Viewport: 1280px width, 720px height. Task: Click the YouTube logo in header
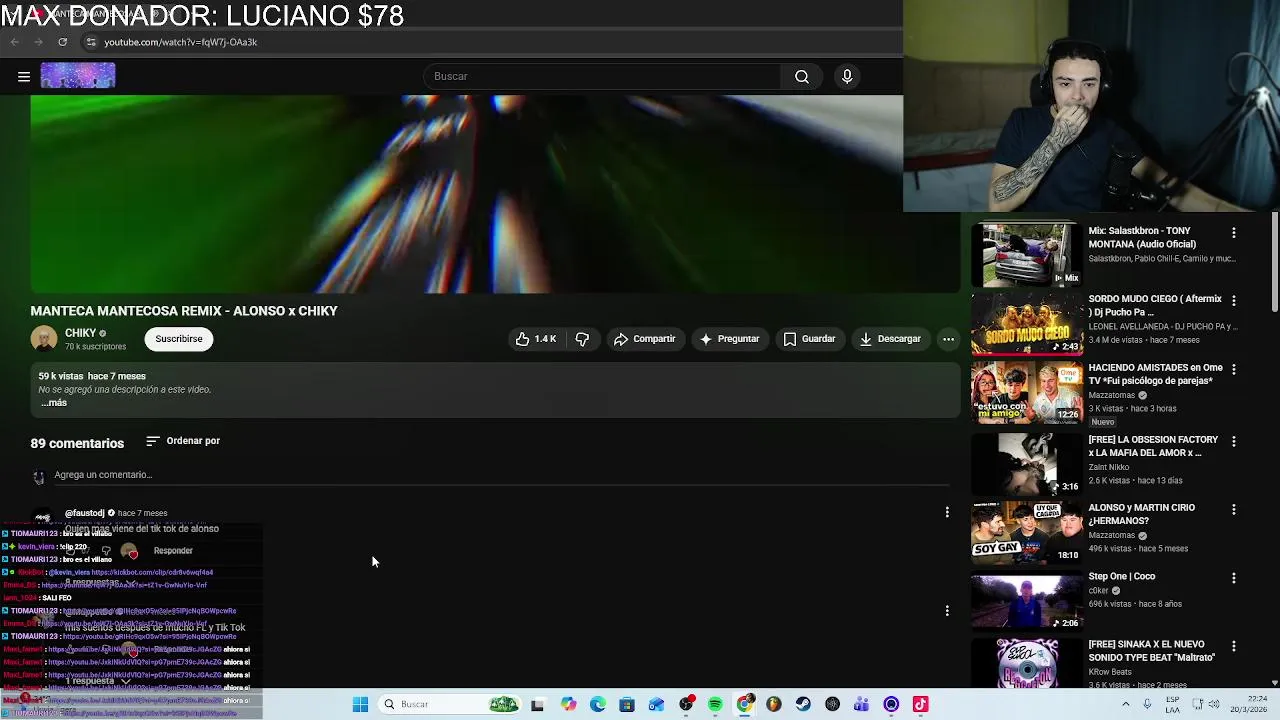click(78, 76)
